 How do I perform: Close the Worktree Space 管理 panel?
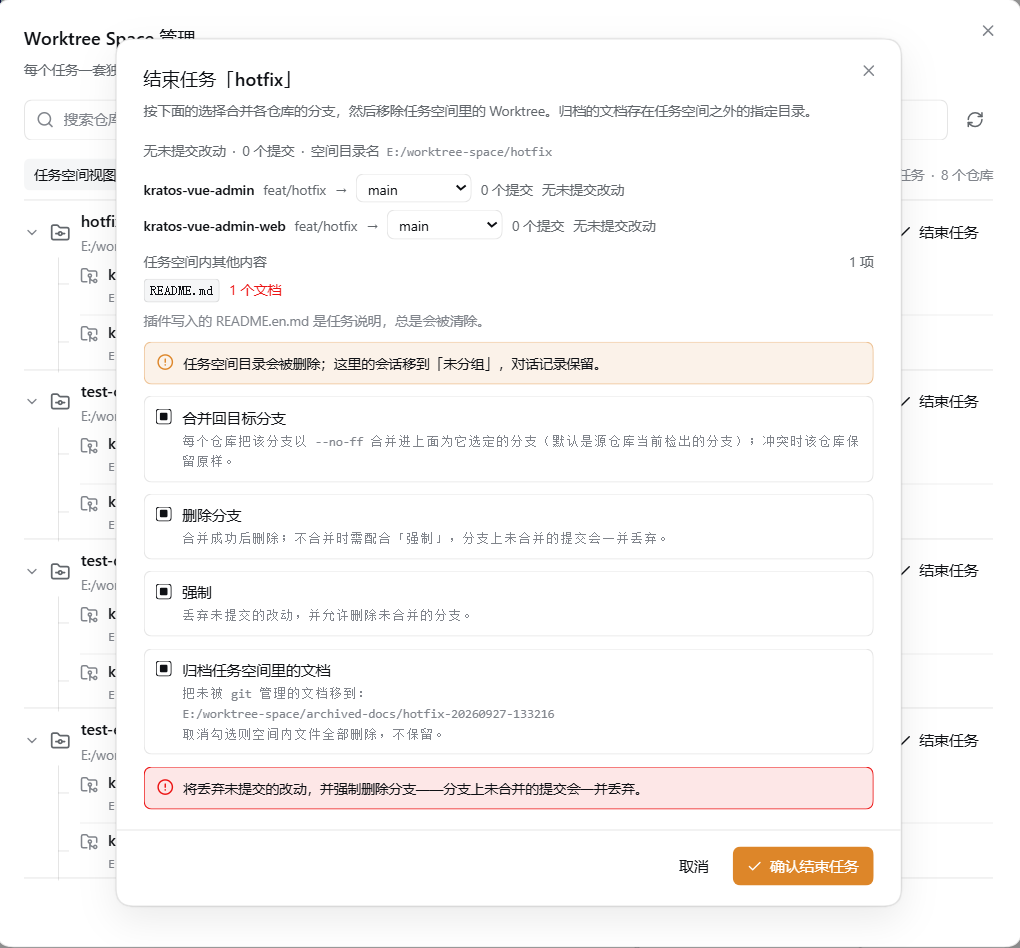tap(987, 31)
